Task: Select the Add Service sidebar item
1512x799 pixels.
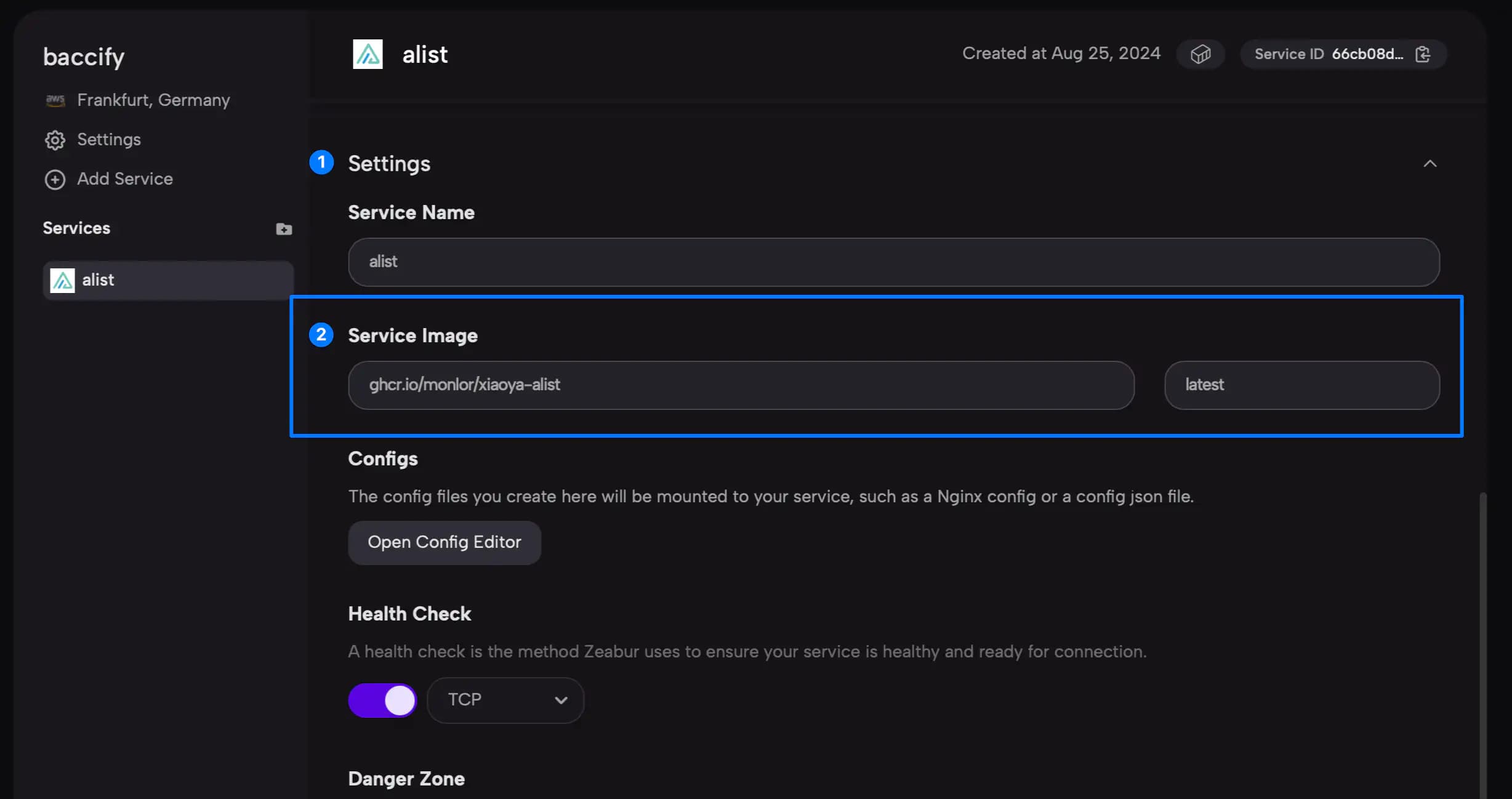Action: point(125,179)
